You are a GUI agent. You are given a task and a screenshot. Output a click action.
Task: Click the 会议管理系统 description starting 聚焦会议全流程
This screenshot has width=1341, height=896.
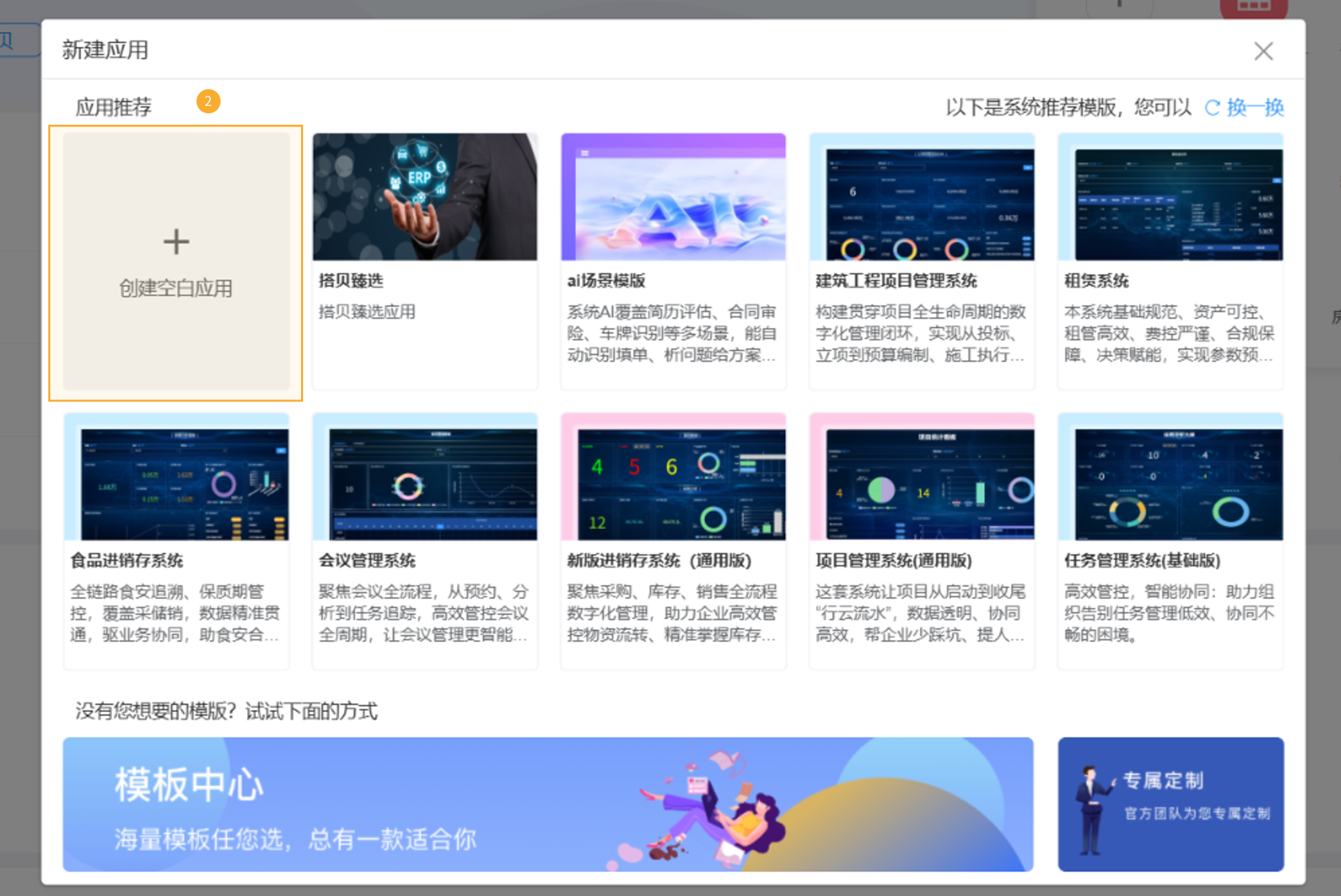coord(424,613)
